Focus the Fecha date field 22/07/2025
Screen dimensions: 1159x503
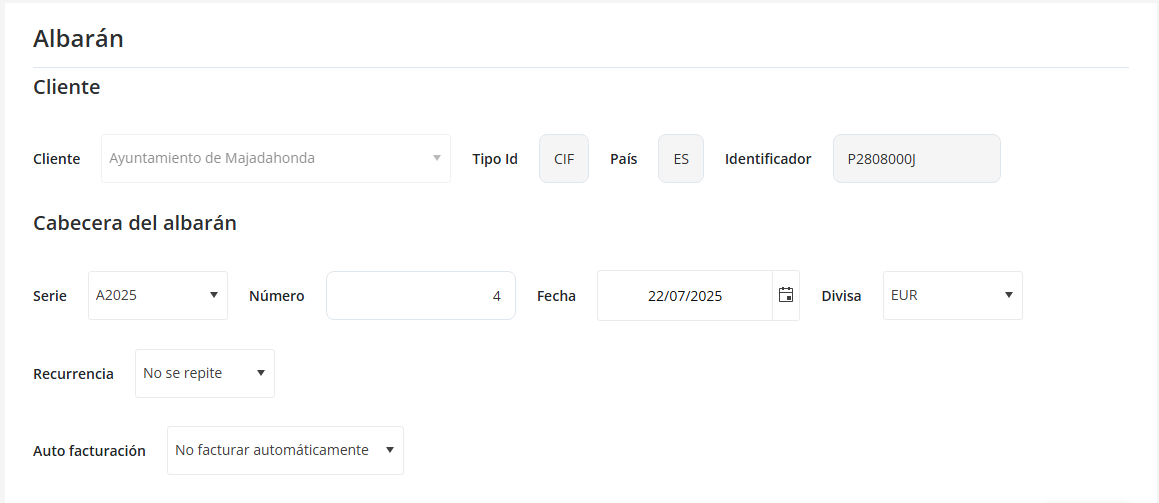coord(685,295)
